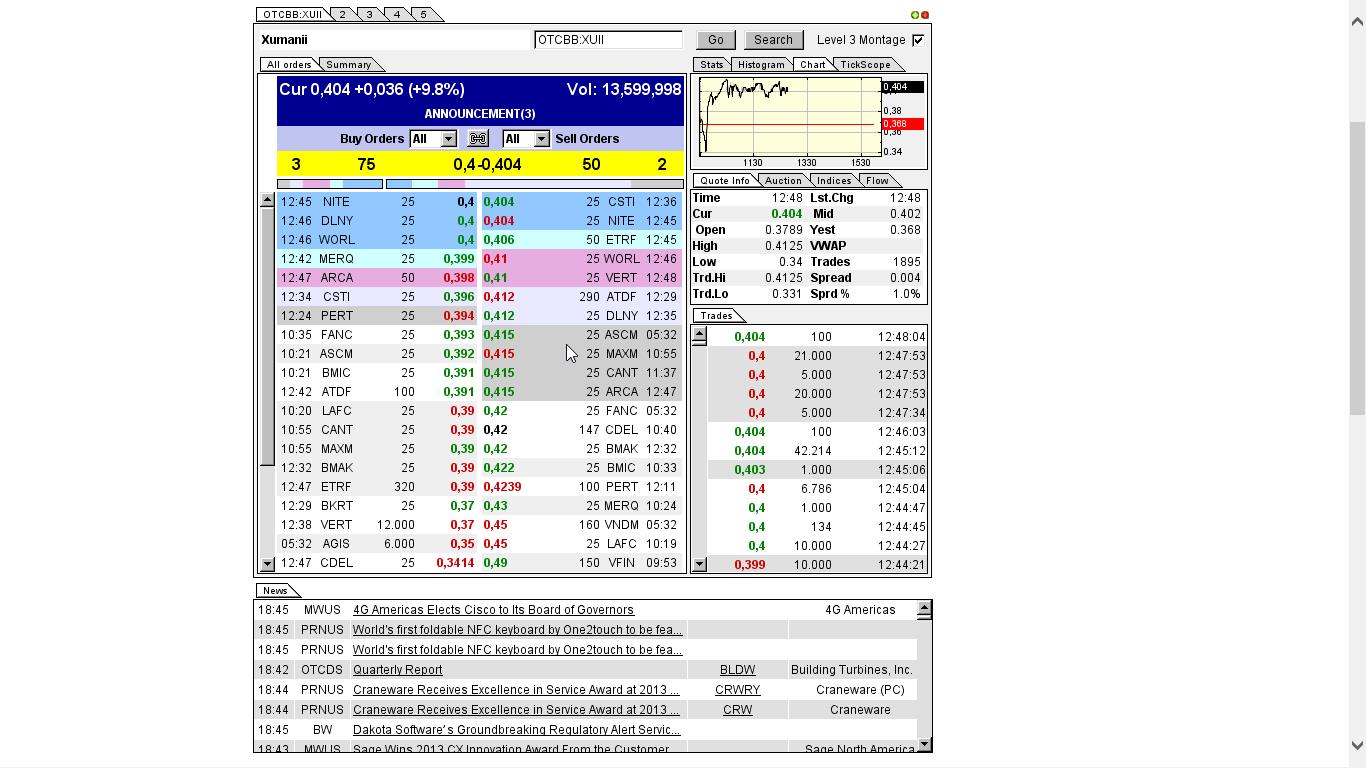
Task: Click the green circle icon at window top-right
Action: (914, 15)
